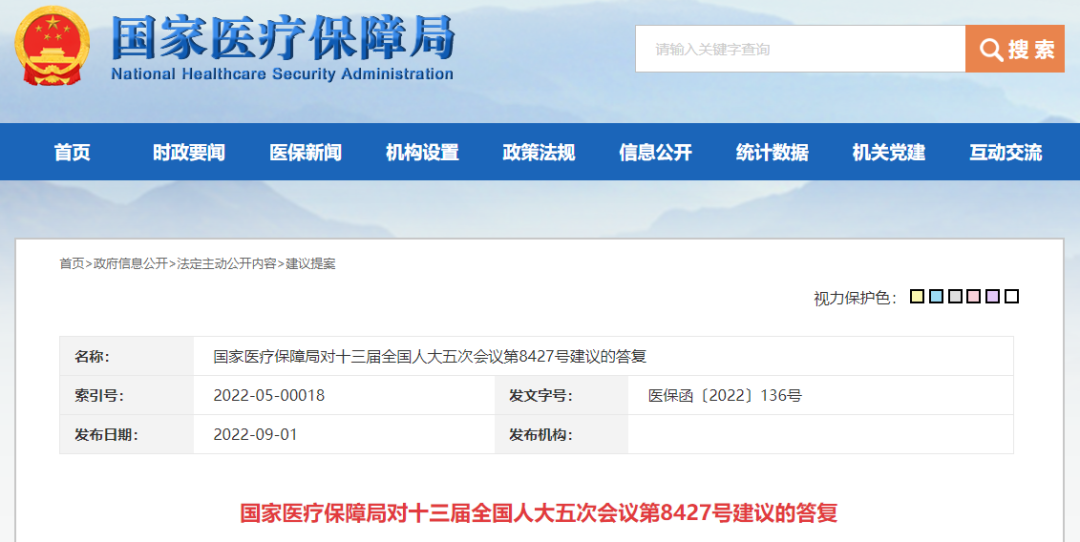Viewport: 1080px width, 542px height.
Task: Select the yellow eye-protection color
Action: click(x=917, y=297)
